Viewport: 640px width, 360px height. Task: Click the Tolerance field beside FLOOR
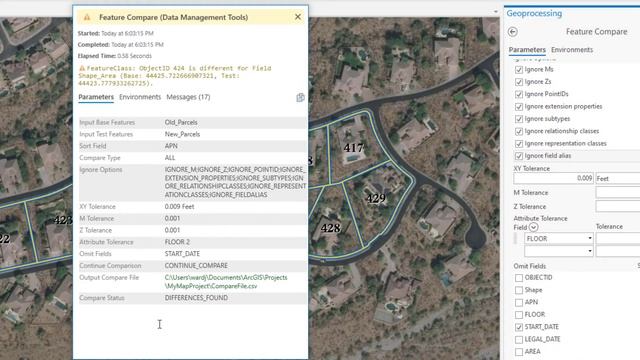(x=618, y=238)
